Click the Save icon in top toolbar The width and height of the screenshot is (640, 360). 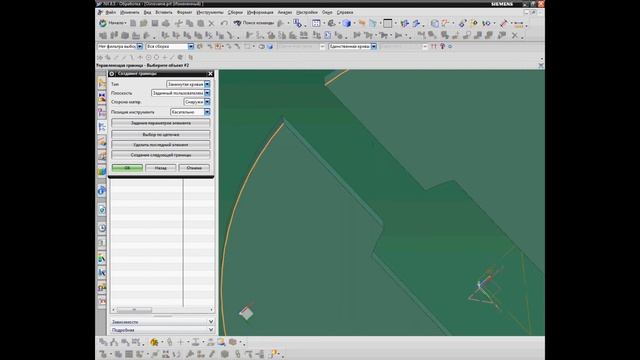pyautogui.click(x=155, y=23)
